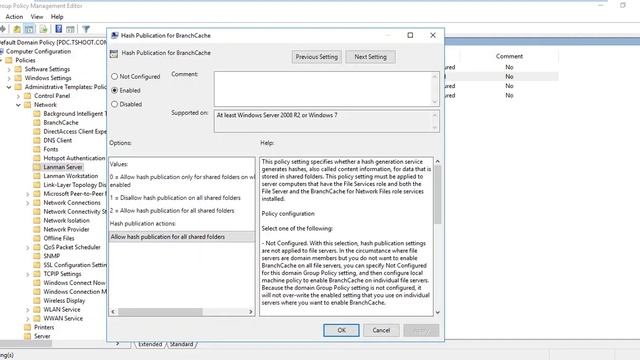Expand the Windows Settings node
The width and height of the screenshot is (640, 360).
[x=9, y=78]
